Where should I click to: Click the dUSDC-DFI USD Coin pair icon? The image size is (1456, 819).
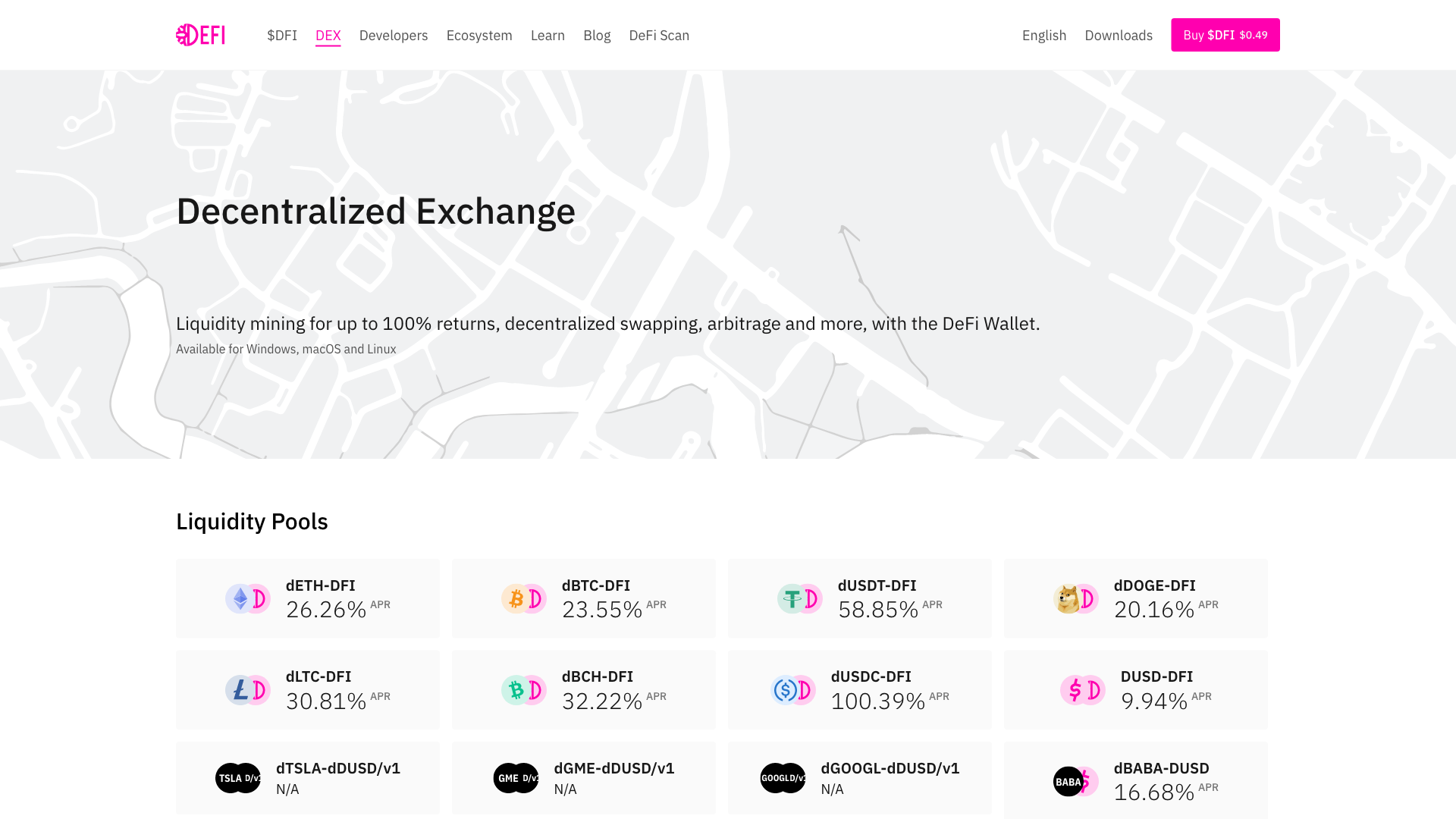(793, 690)
